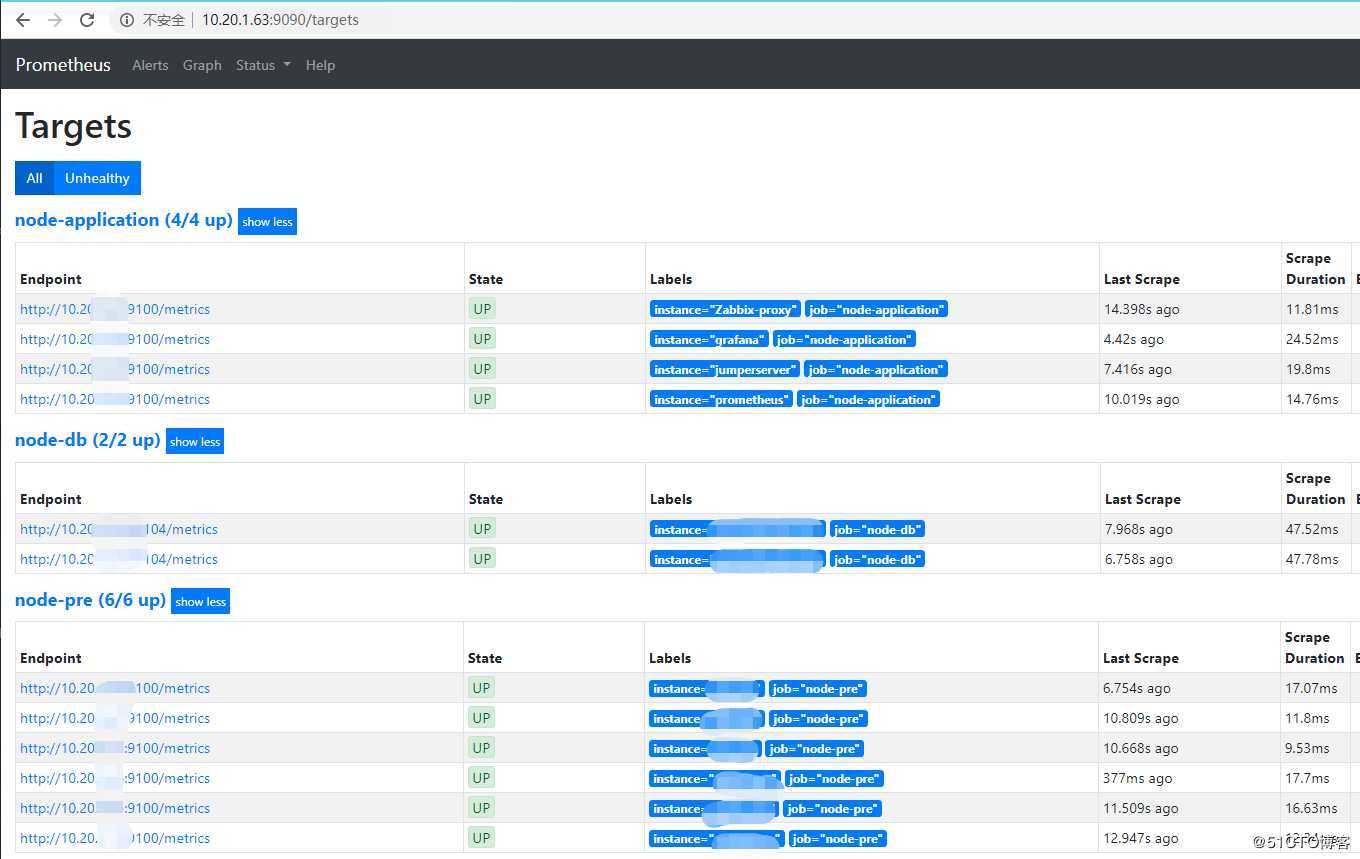
Task: Collapse node-application with show less
Action: point(267,222)
